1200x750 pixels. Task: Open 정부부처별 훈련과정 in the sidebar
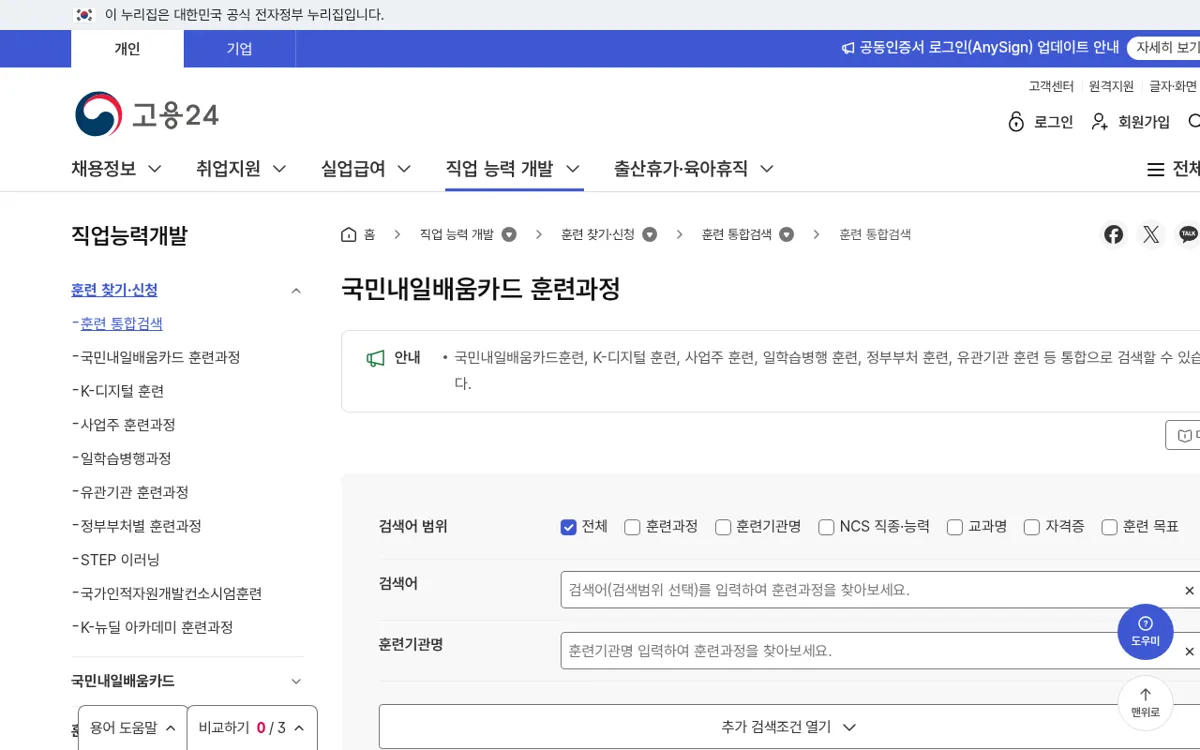coord(141,526)
